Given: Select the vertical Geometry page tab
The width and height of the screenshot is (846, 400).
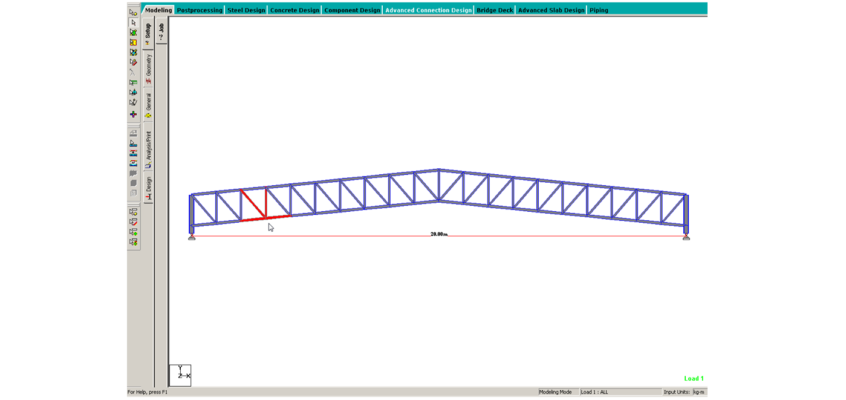Looking at the screenshot, I should click(148, 68).
